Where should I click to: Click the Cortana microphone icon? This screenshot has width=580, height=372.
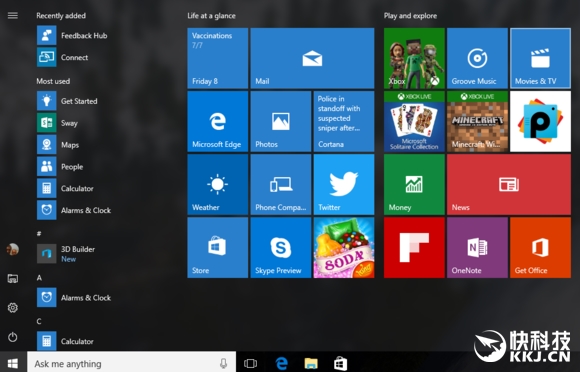[223, 363]
